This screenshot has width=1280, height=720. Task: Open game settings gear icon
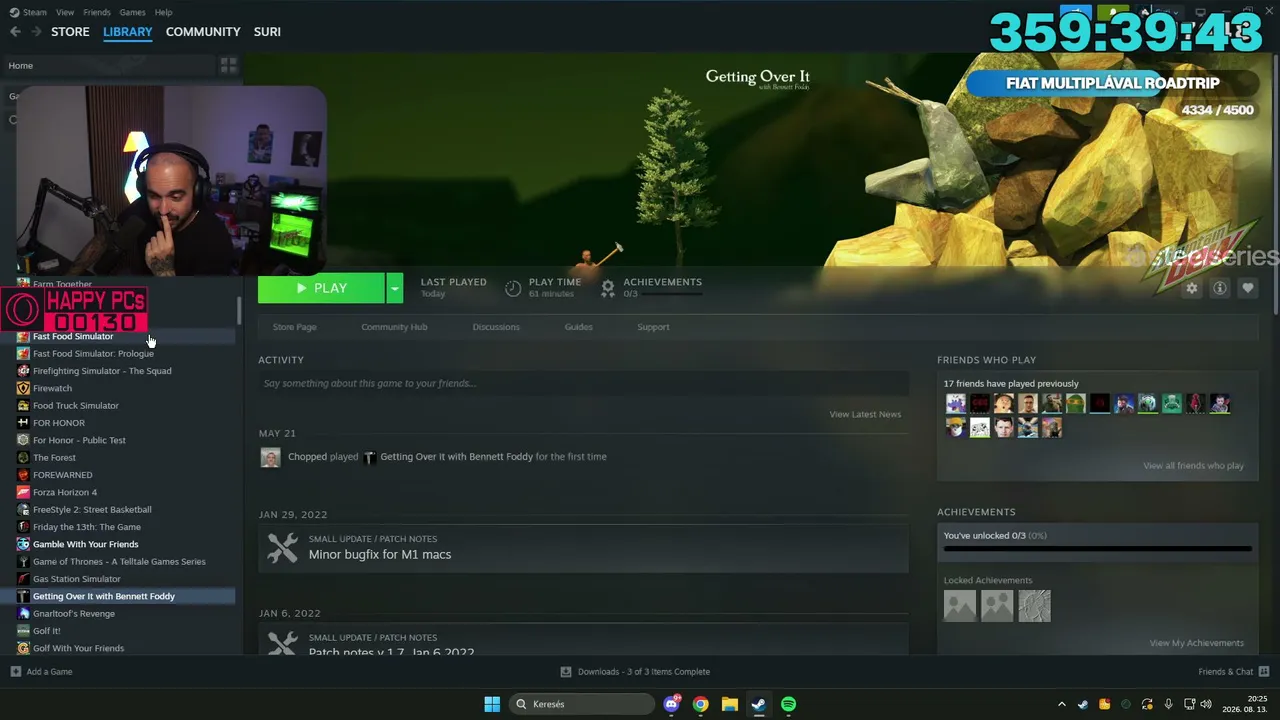pyautogui.click(x=1191, y=288)
